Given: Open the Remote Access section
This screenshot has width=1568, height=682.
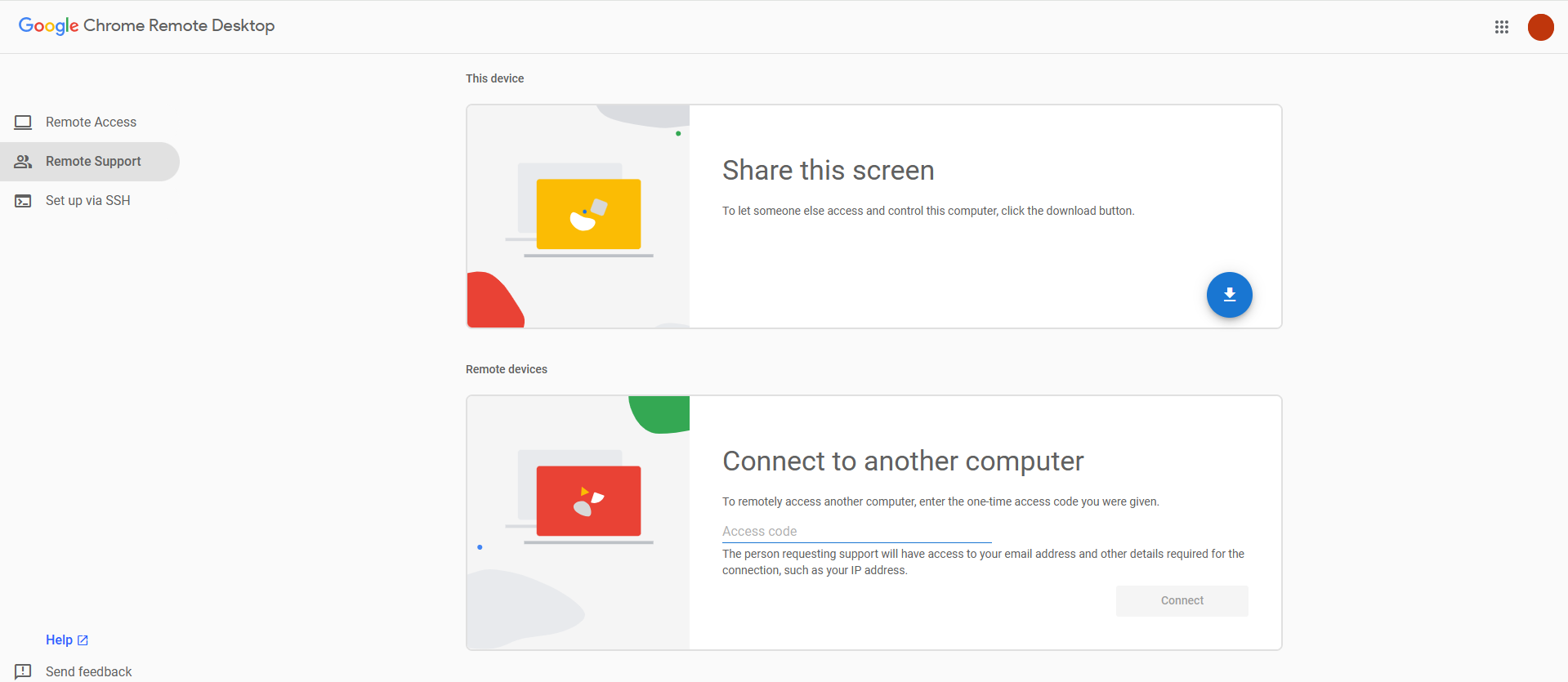Looking at the screenshot, I should (90, 123).
